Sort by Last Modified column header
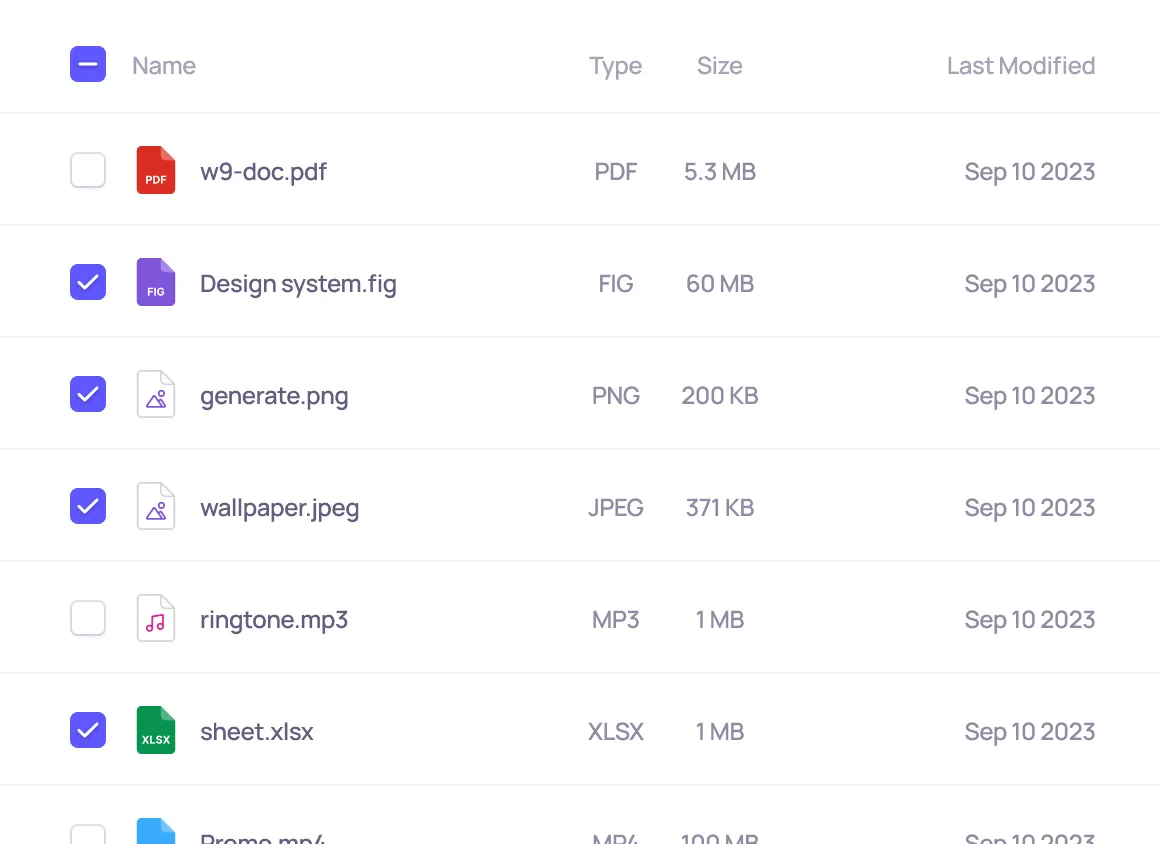 [x=1020, y=66]
